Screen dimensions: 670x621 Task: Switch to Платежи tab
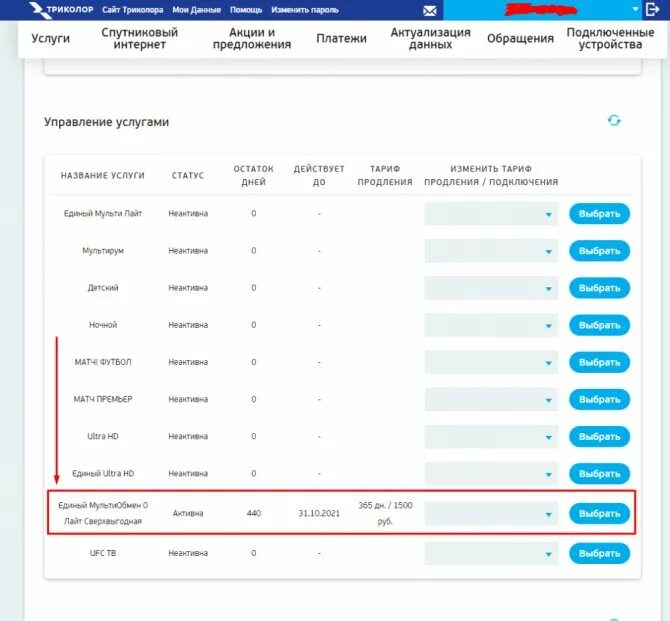tap(341, 38)
